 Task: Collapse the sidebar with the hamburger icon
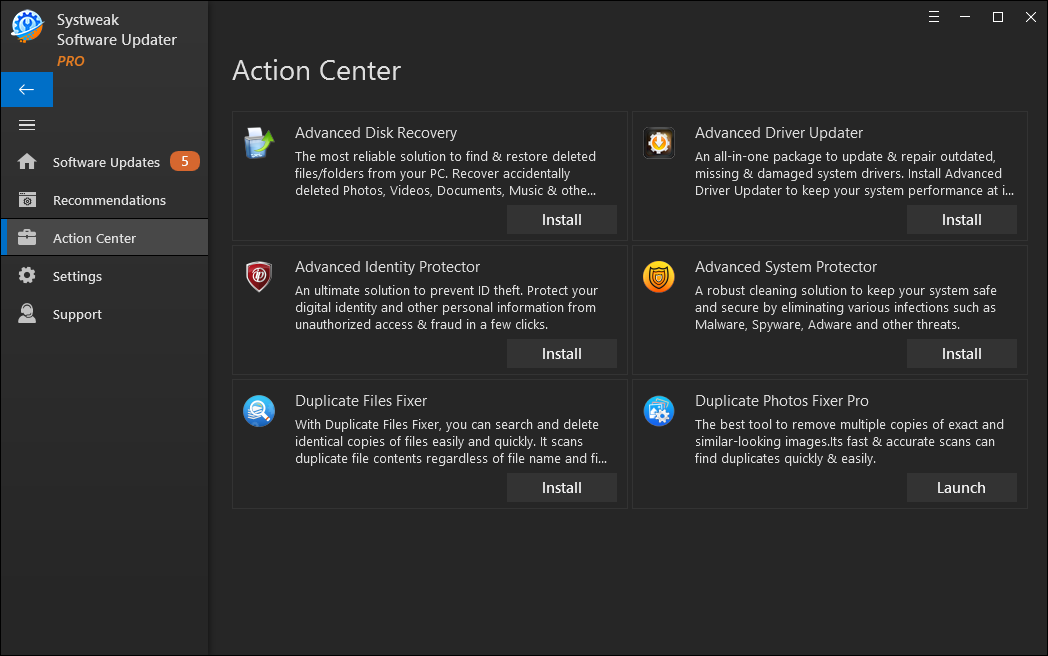pyautogui.click(x=27, y=125)
